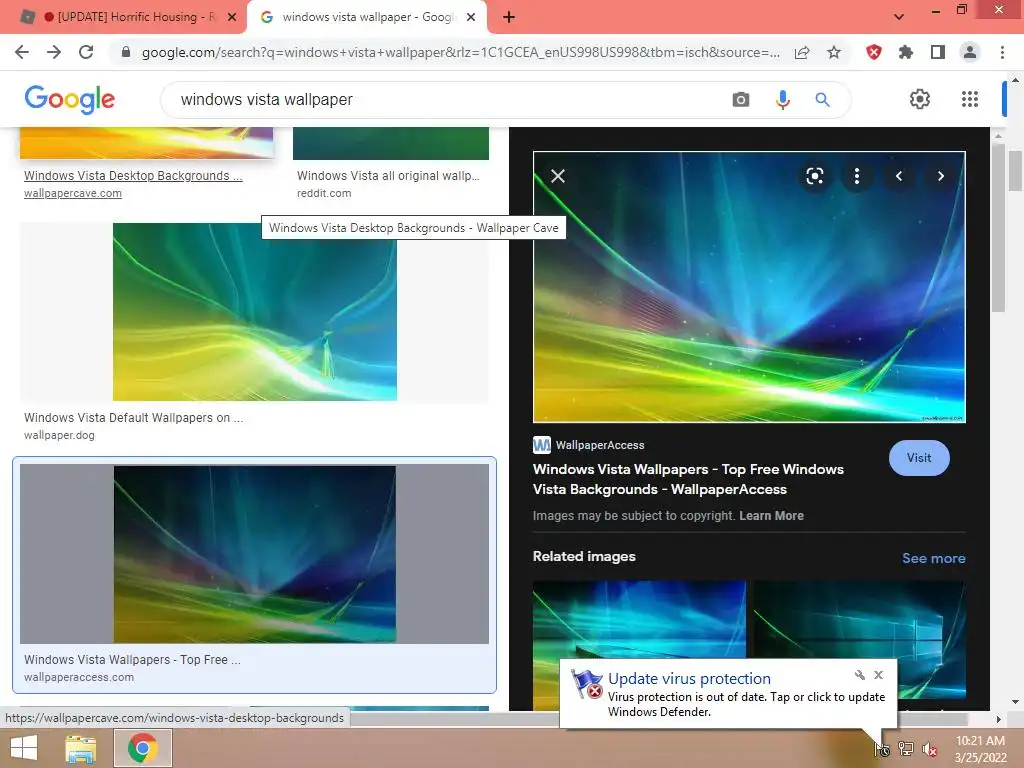Open the Learn More copyright link
Image resolution: width=1024 pixels, height=768 pixels.
tap(771, 516)
